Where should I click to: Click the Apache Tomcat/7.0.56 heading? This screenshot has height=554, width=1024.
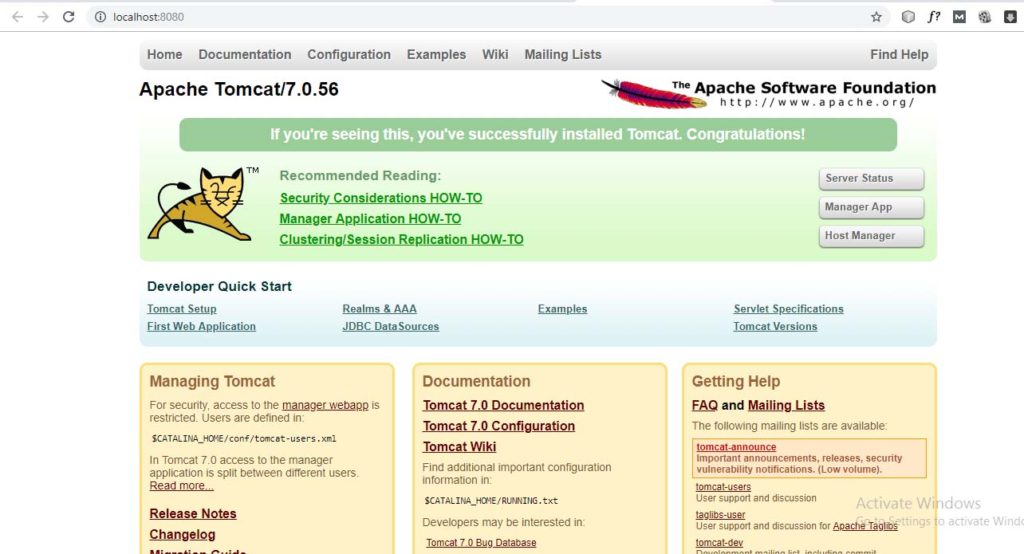239,90
